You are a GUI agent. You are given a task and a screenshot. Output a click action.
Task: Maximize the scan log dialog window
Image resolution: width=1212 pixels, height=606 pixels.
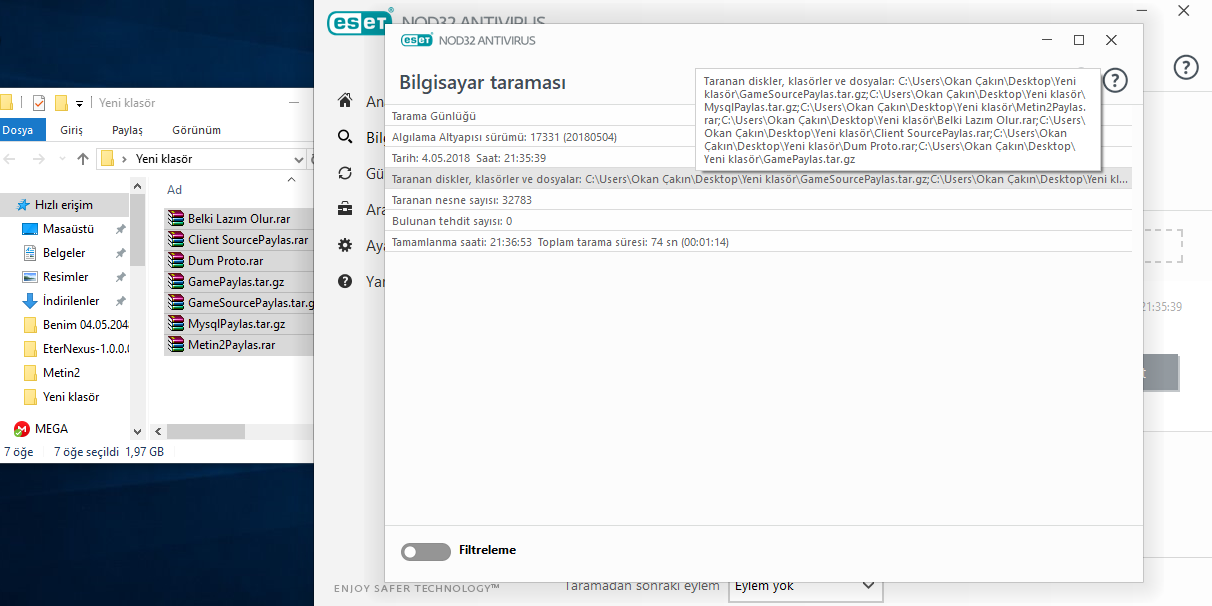[x=1079, y=40]
